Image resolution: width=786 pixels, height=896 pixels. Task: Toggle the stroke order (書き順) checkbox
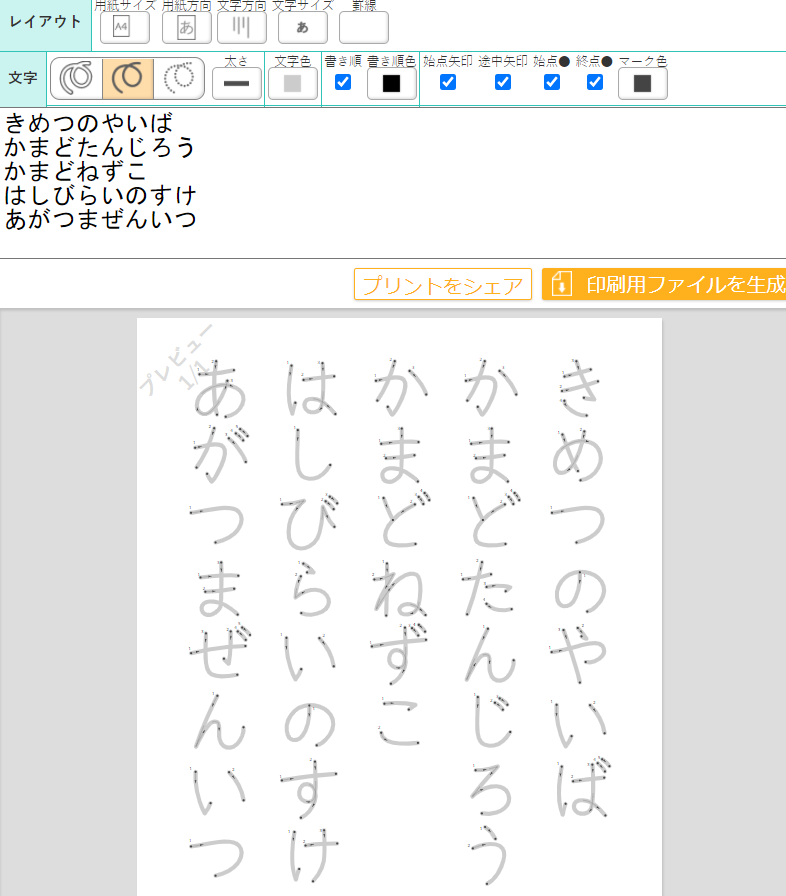click(343, 82)
